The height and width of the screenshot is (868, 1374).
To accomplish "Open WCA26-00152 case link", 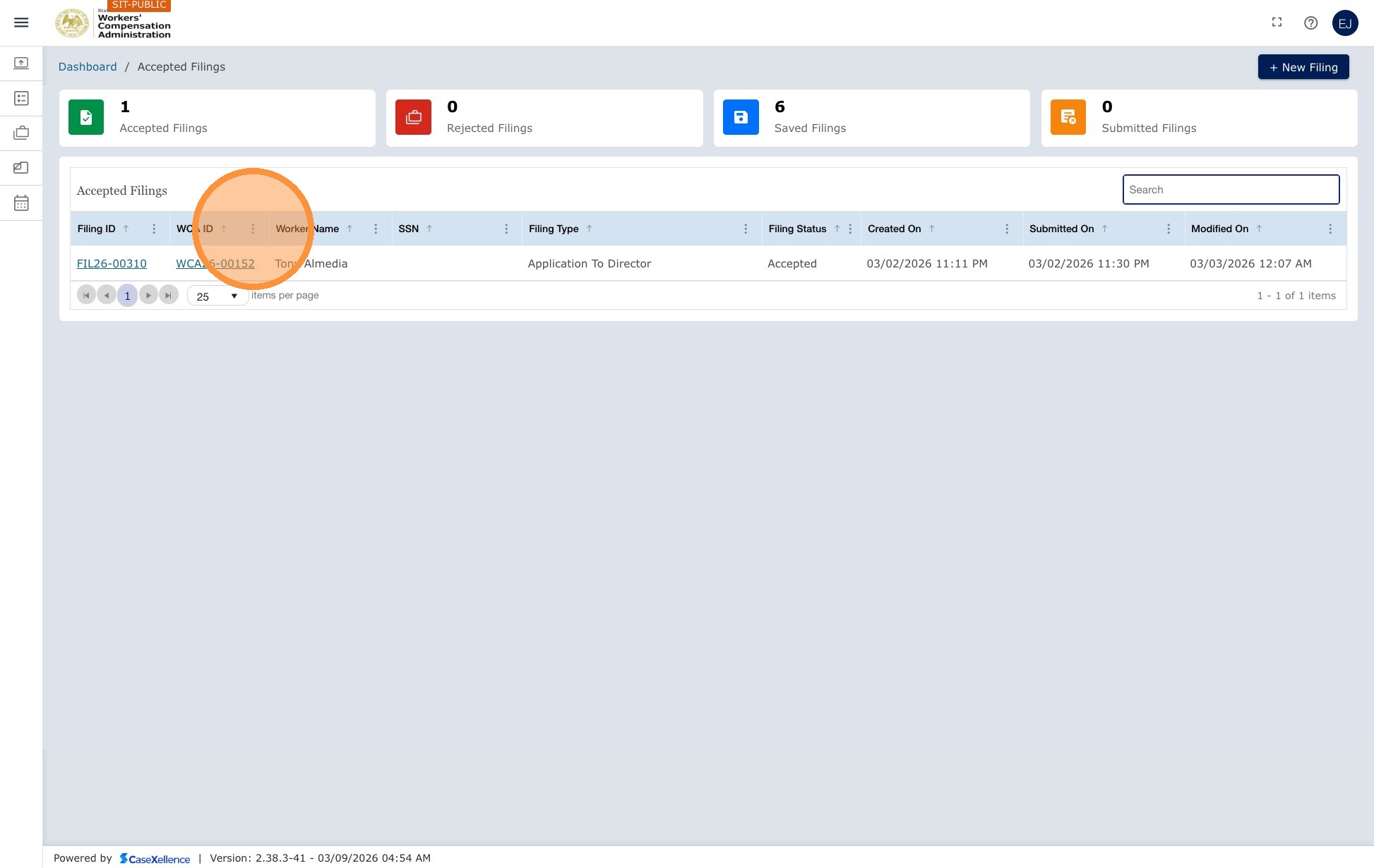I will click(x=215, y=263).
